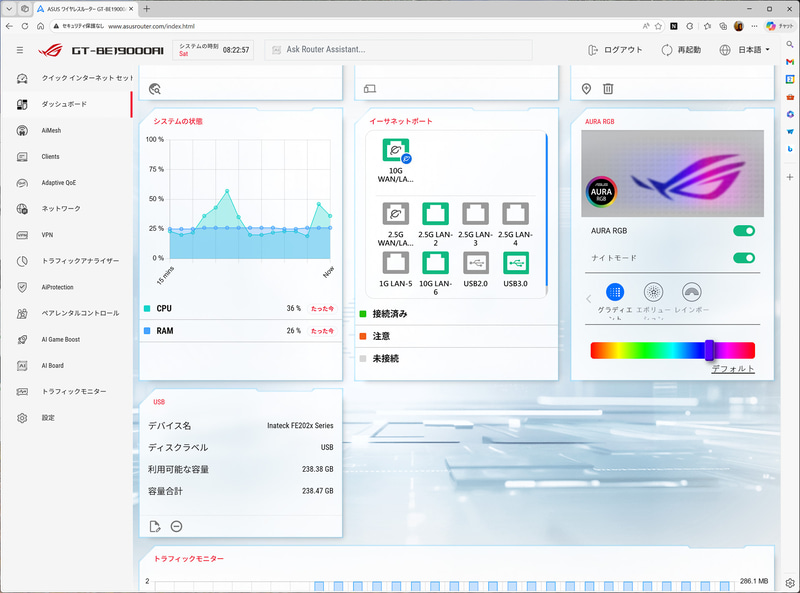Select the グラディエント lighting effect

[615, 292]
